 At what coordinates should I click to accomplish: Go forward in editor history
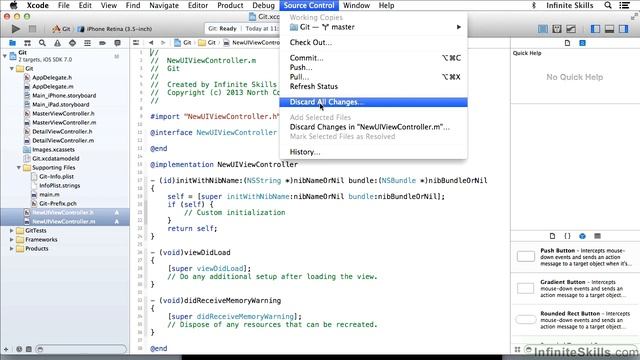(163, 42)
